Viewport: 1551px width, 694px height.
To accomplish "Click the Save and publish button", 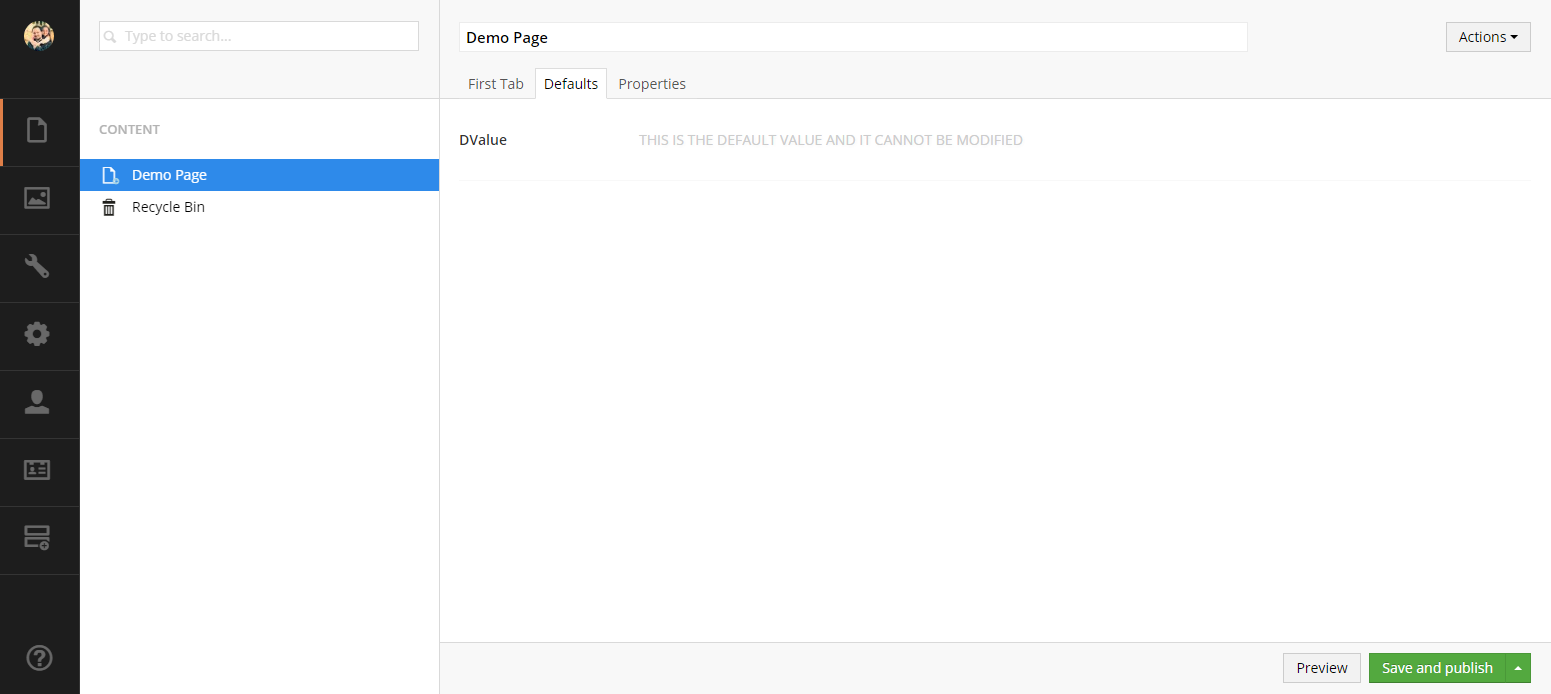I will [x=1436, y=668].
